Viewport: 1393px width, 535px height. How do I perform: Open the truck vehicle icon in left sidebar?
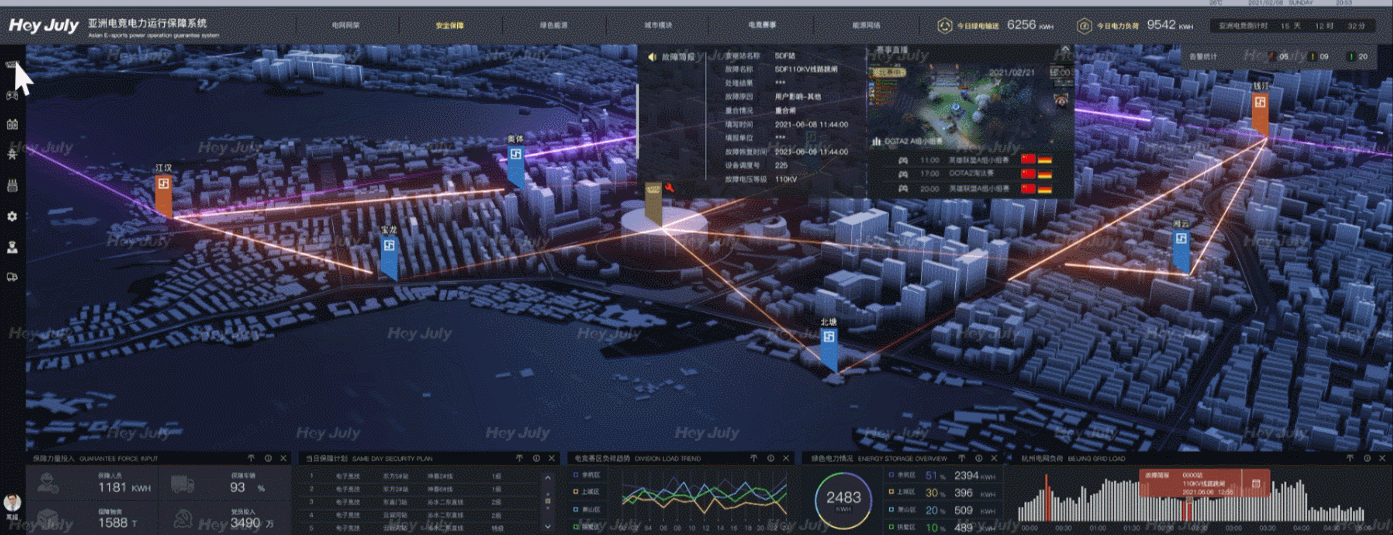12,276
